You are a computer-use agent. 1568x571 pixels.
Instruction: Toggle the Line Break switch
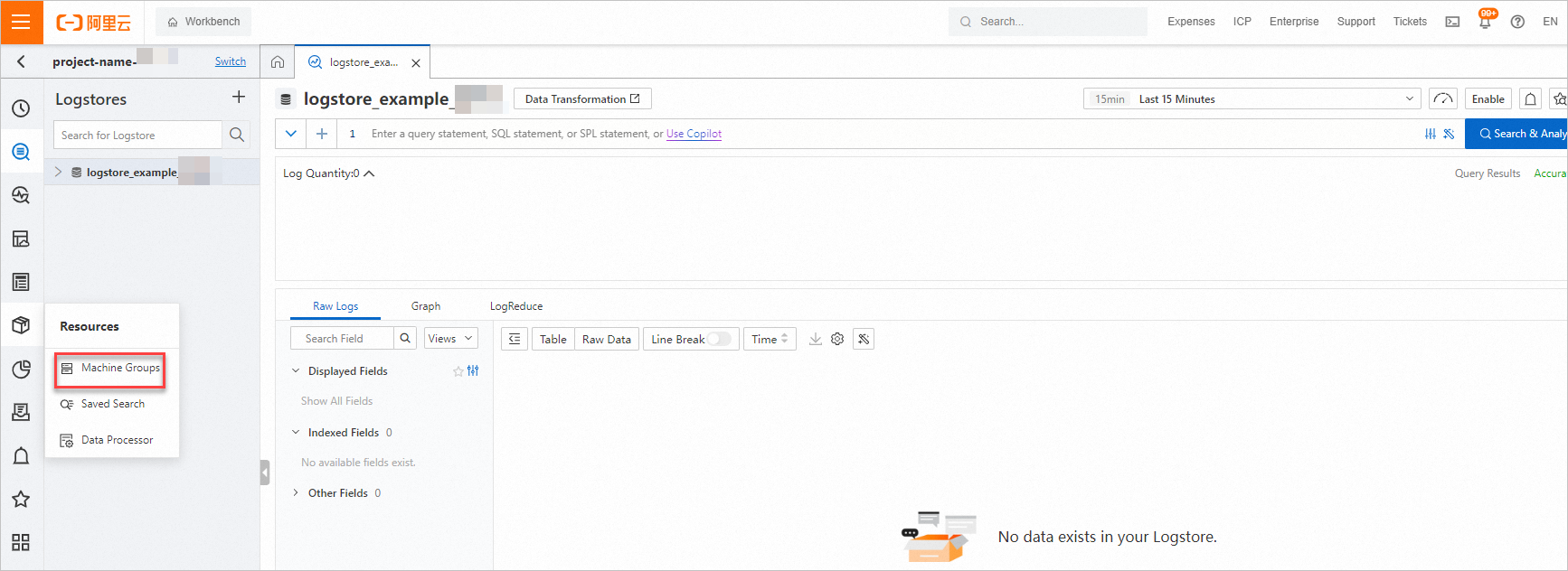[719, 339]
